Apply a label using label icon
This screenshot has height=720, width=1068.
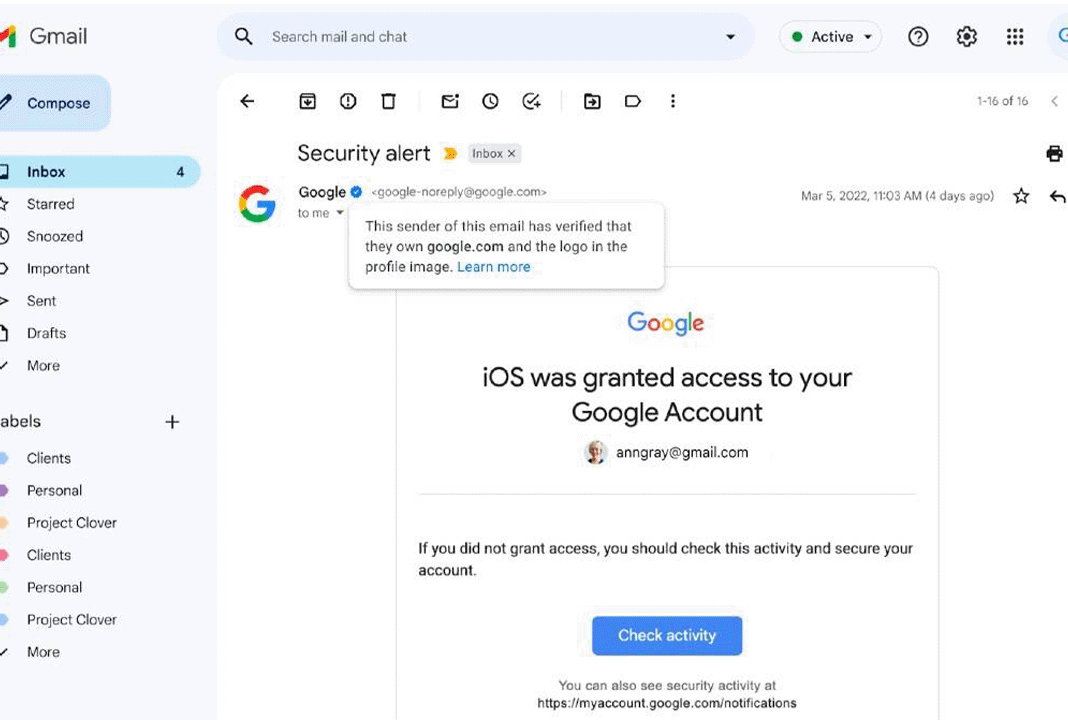[633, 101]
